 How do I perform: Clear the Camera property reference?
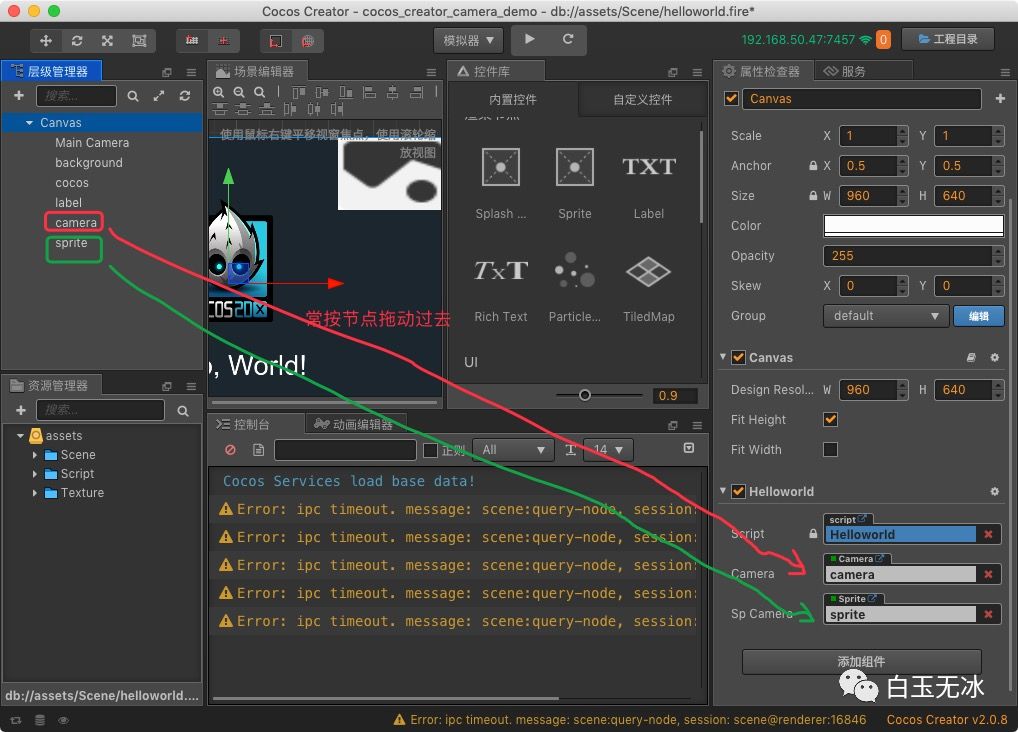click(x=988, y=574)
